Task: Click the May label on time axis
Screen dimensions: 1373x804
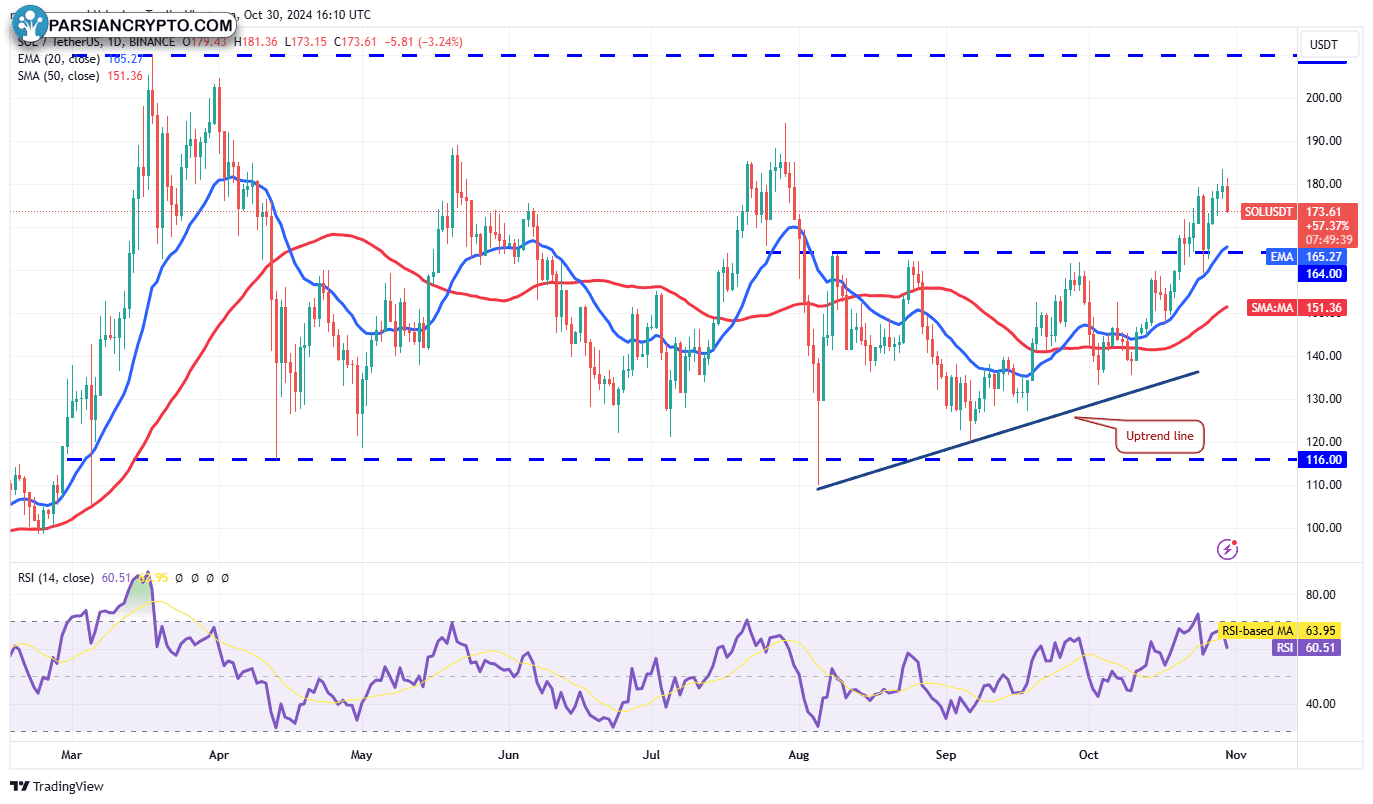Action: 362,755
